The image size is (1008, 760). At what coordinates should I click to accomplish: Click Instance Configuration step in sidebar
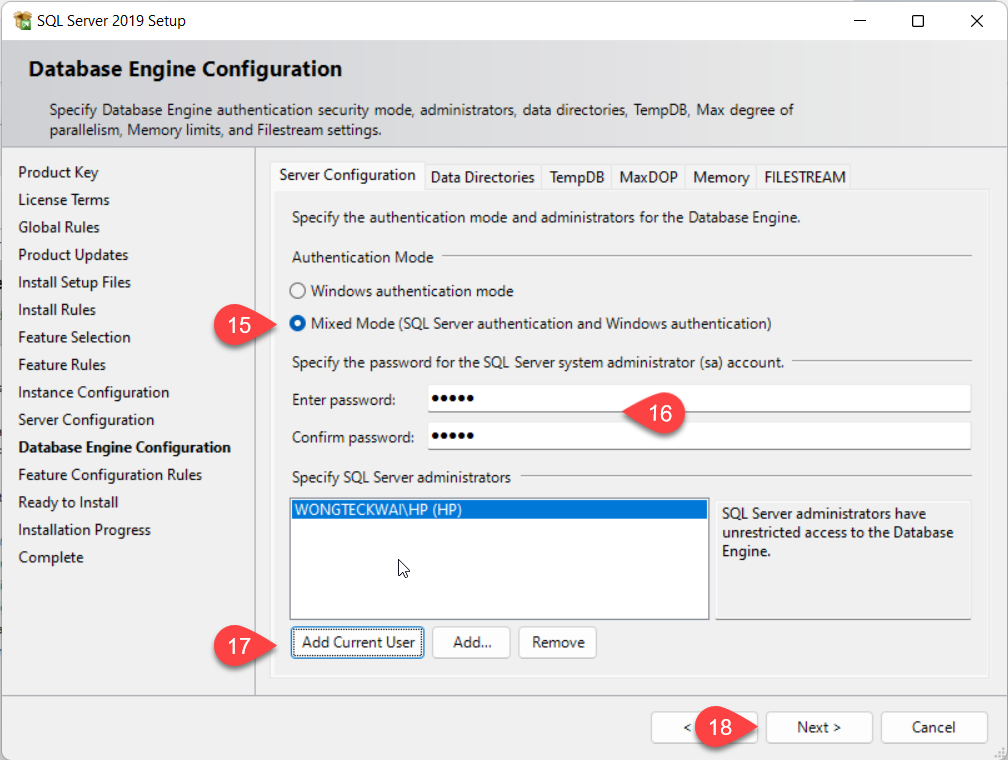pyautogui.click(x=94, y=393)
